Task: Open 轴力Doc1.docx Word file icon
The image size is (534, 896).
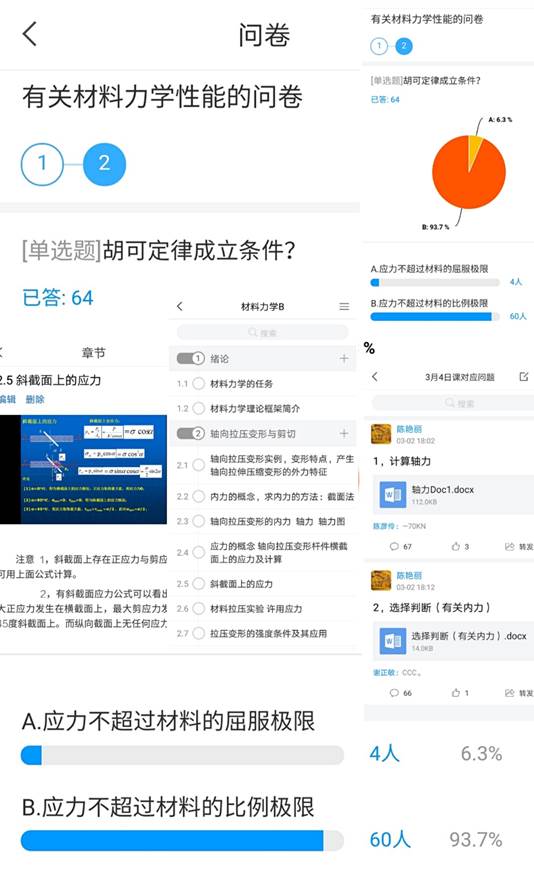Action: tap(393, 494)
